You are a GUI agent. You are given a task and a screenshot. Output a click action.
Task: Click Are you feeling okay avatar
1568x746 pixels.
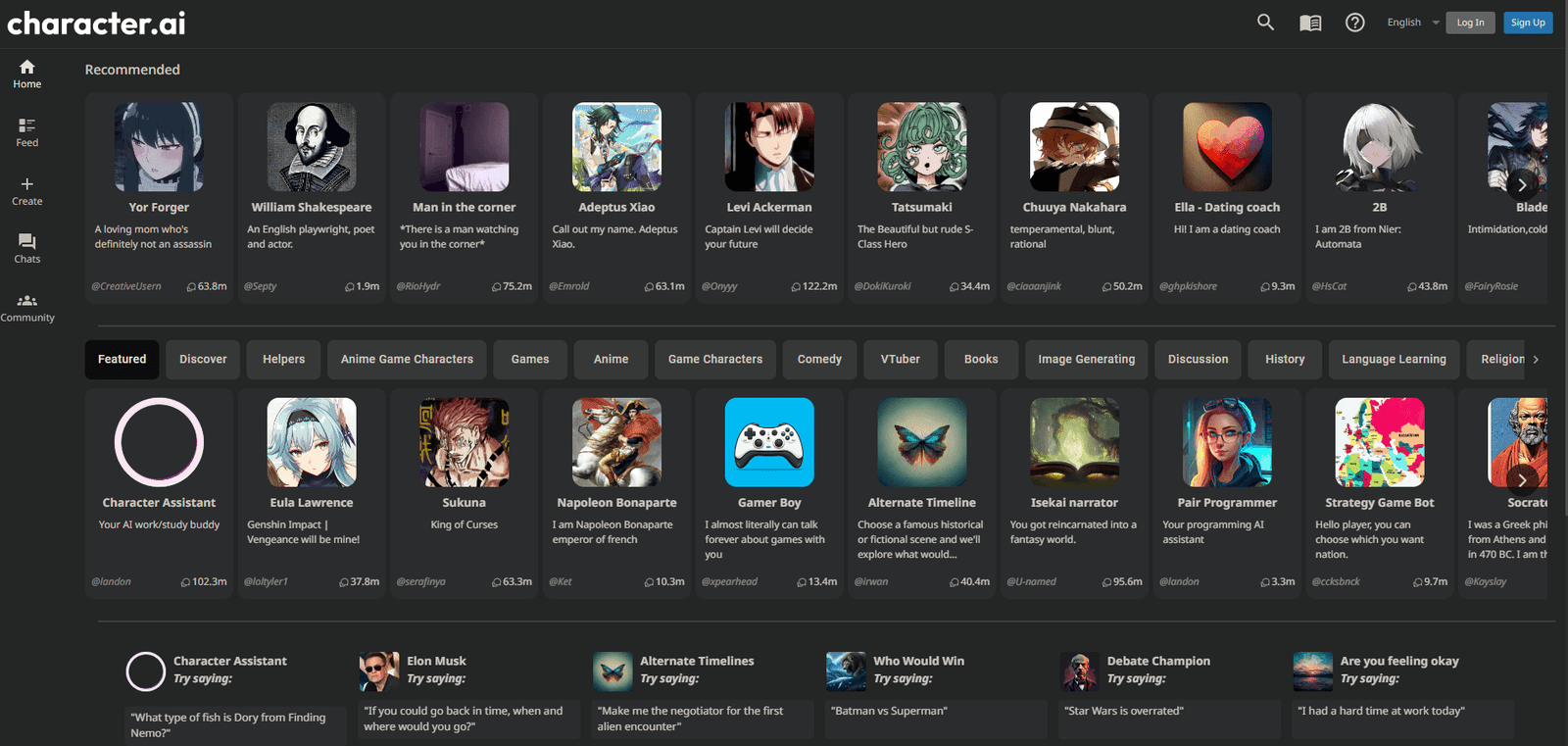[x=1313, y=671]
